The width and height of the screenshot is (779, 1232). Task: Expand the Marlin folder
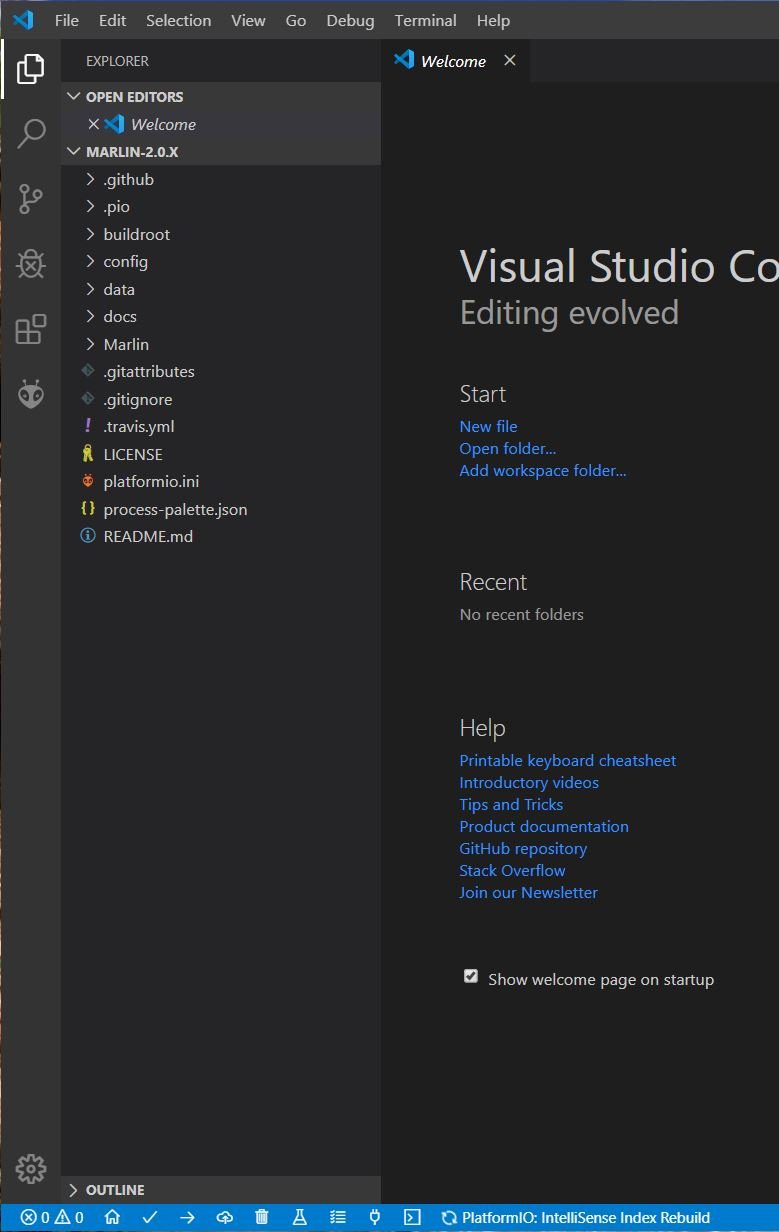tap(221, 344)
